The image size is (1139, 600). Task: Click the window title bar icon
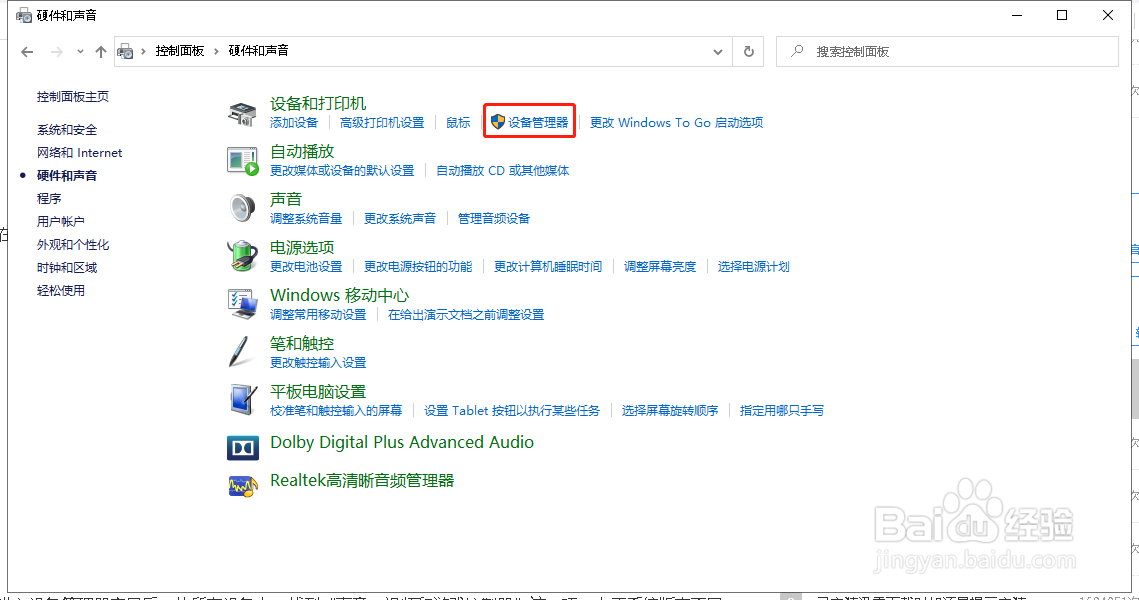click(x=24, y=15)
